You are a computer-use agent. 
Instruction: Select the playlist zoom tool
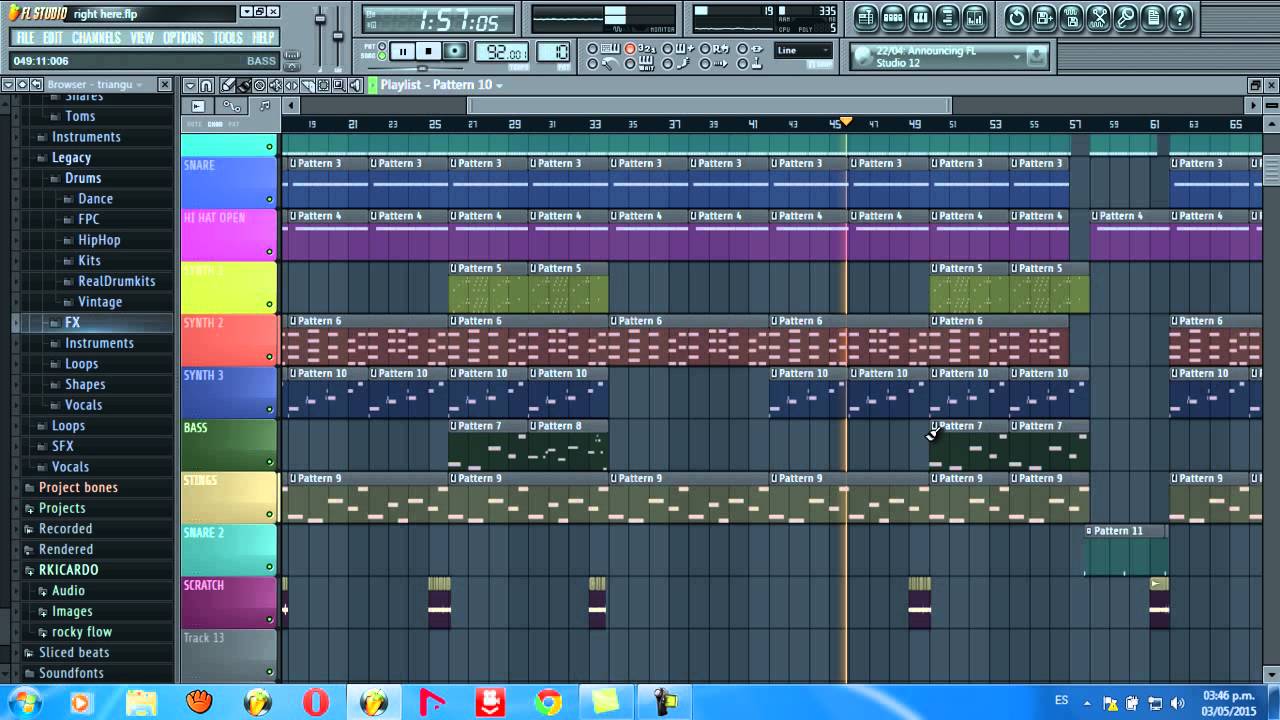click(x=337, y=85)
